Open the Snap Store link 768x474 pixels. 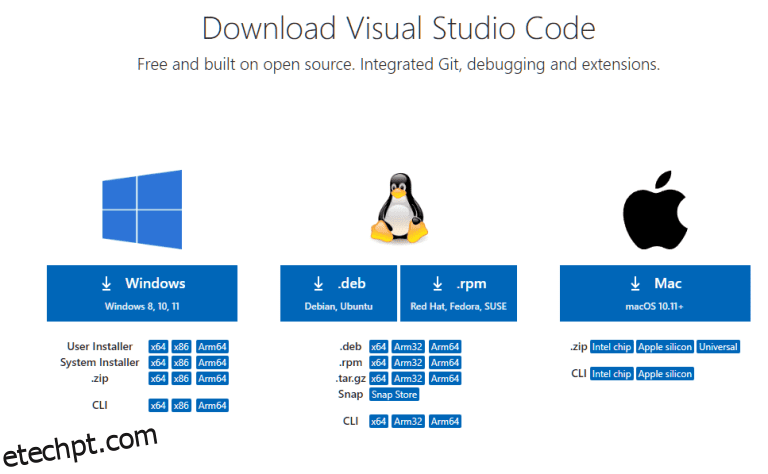coord(394,395)
